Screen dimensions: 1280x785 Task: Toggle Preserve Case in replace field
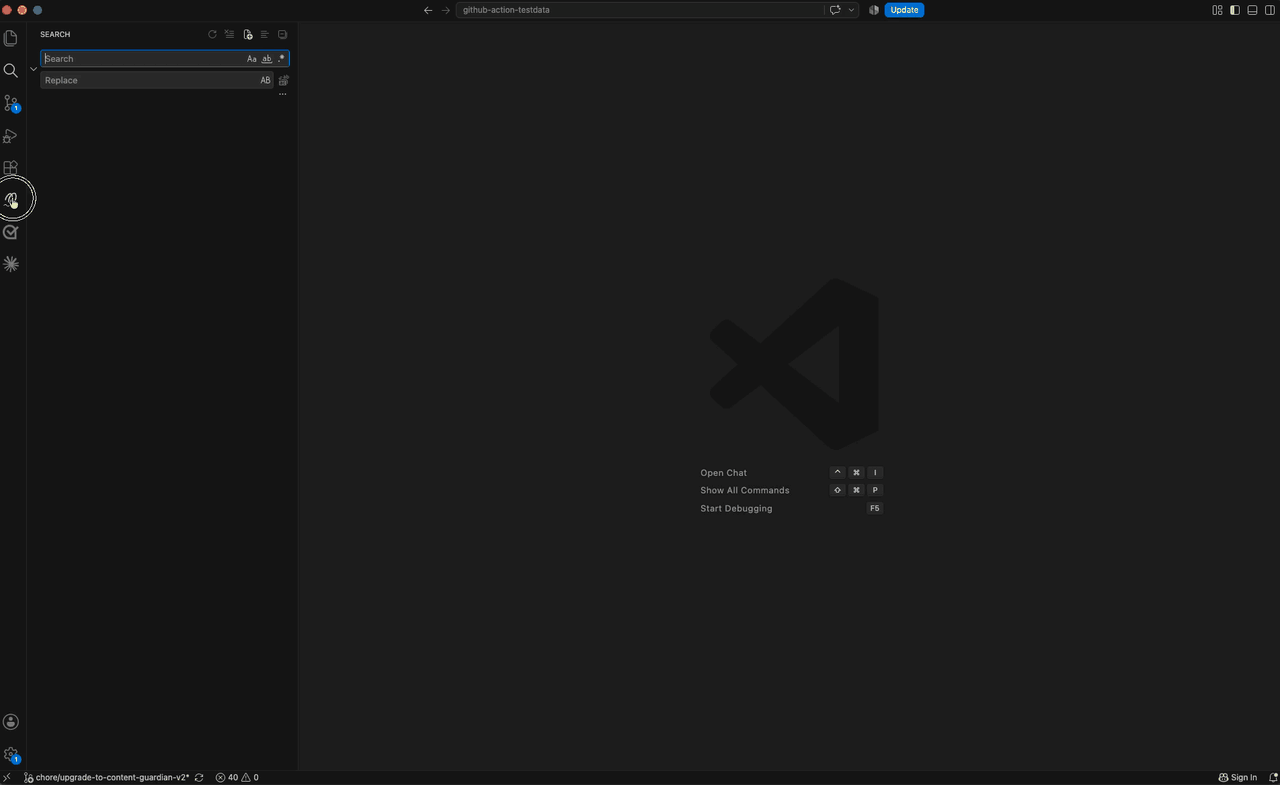tap(265, 80)
